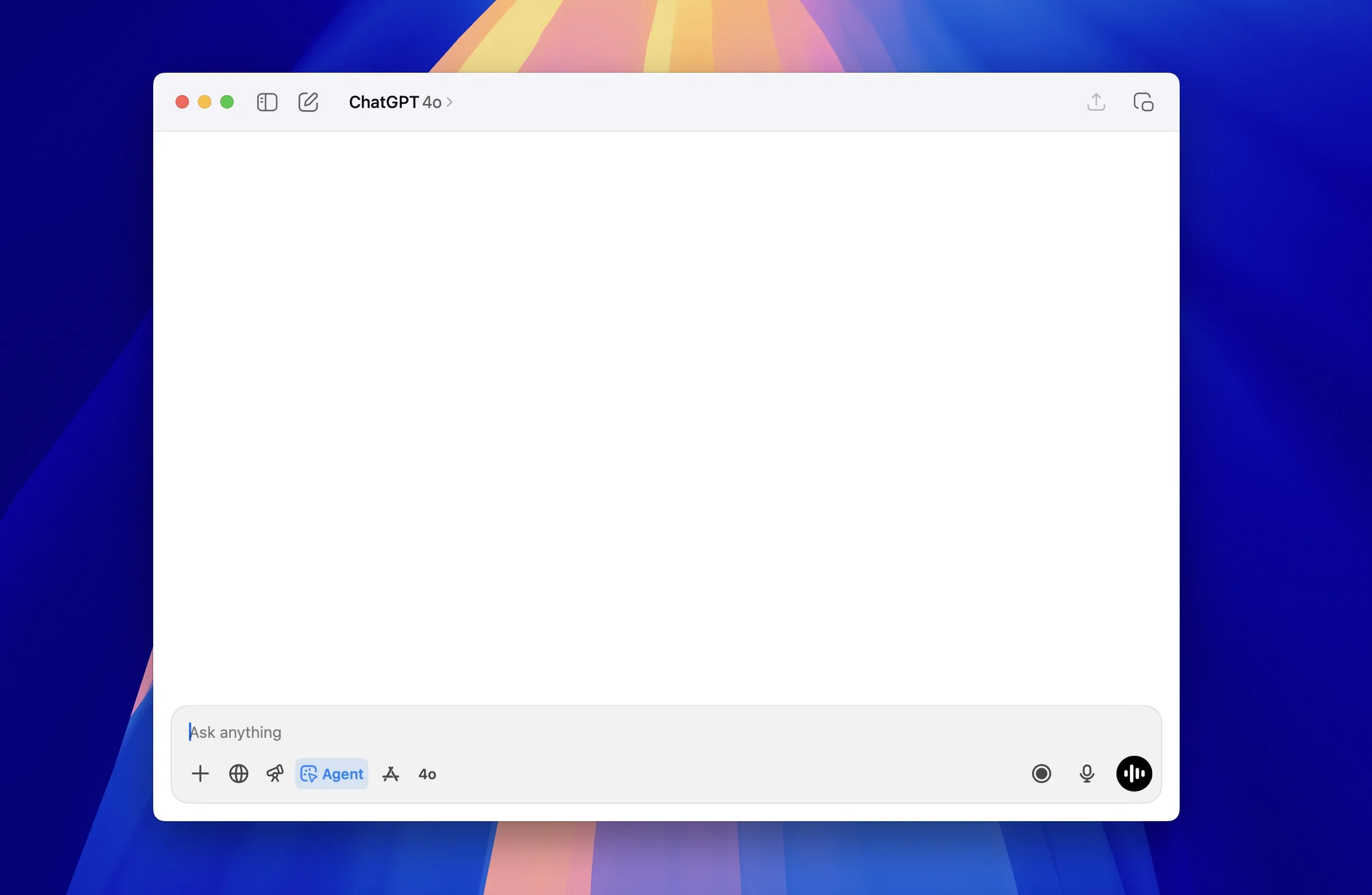The height and width of the screenshot is (895, 1372).
Task: Disable the Agent mode toggle
Action: coord(332,774)
